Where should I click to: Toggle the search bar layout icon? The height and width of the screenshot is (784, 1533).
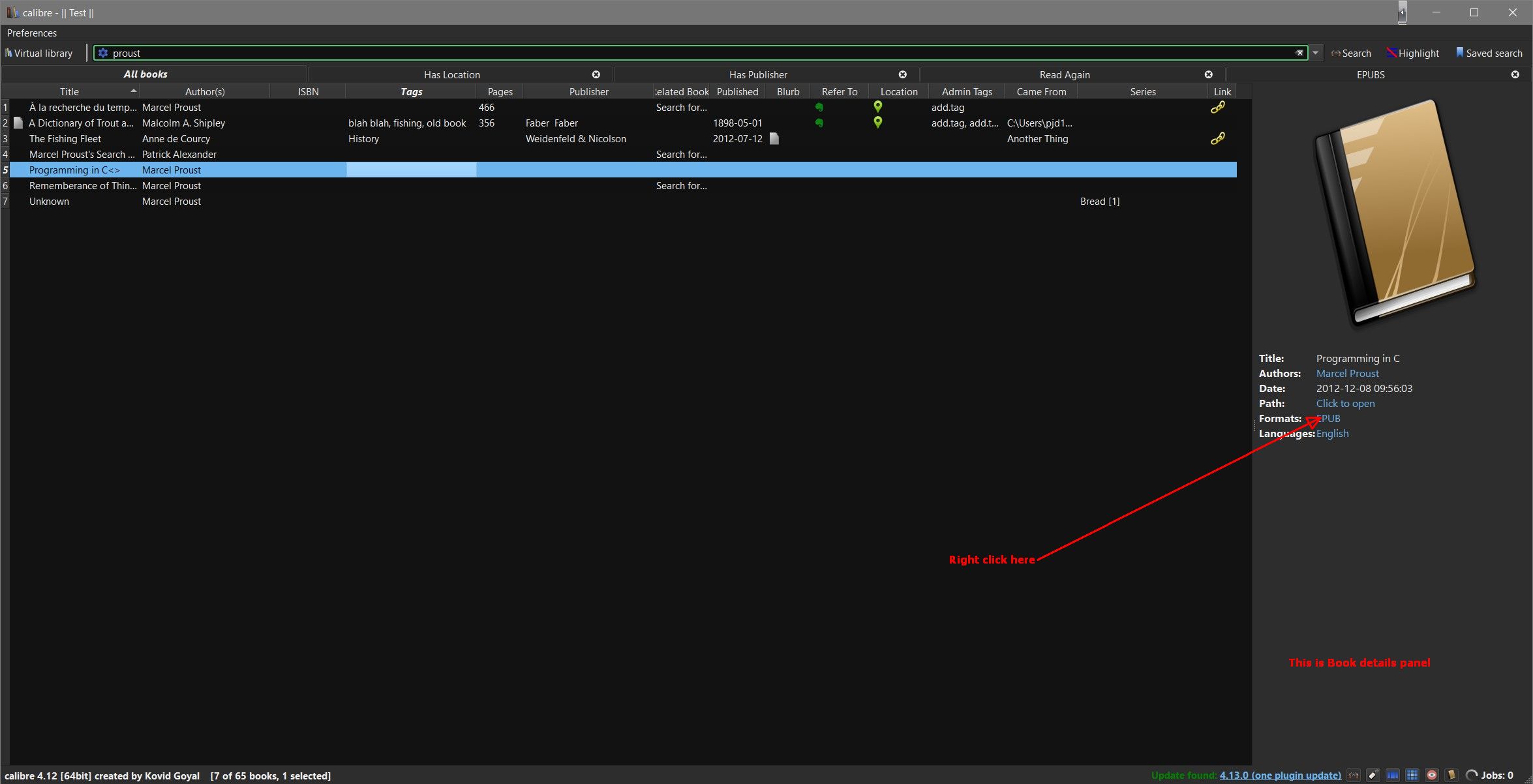coord(1354,775)
